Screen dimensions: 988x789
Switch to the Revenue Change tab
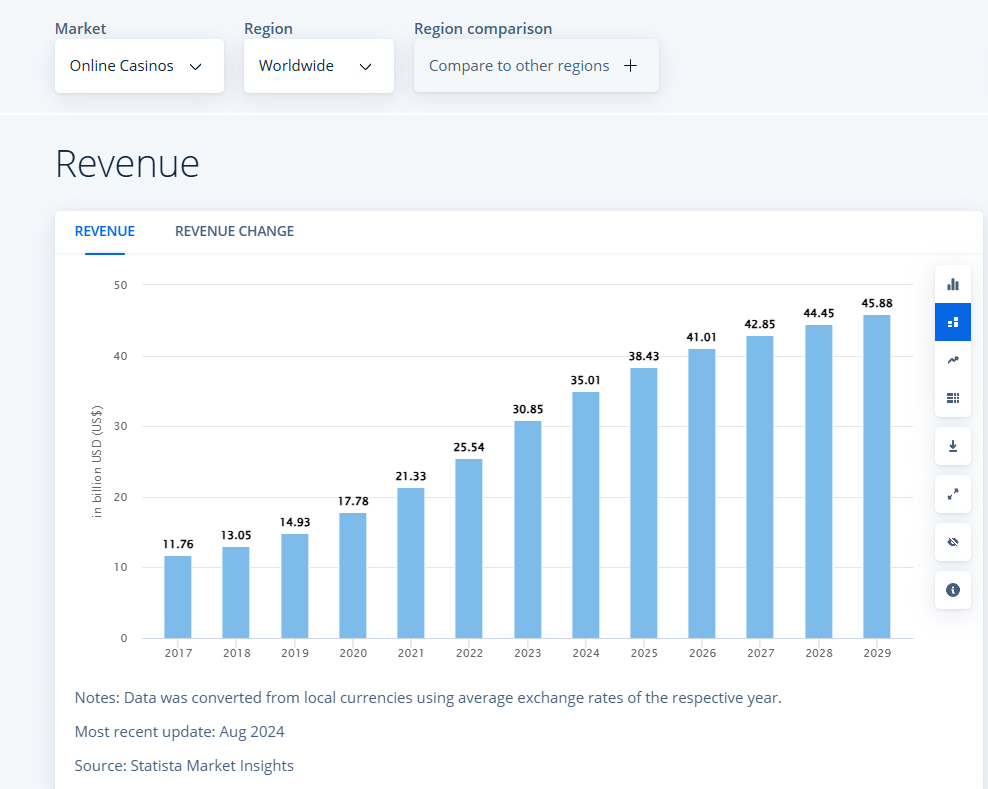[x=234, y=231]
